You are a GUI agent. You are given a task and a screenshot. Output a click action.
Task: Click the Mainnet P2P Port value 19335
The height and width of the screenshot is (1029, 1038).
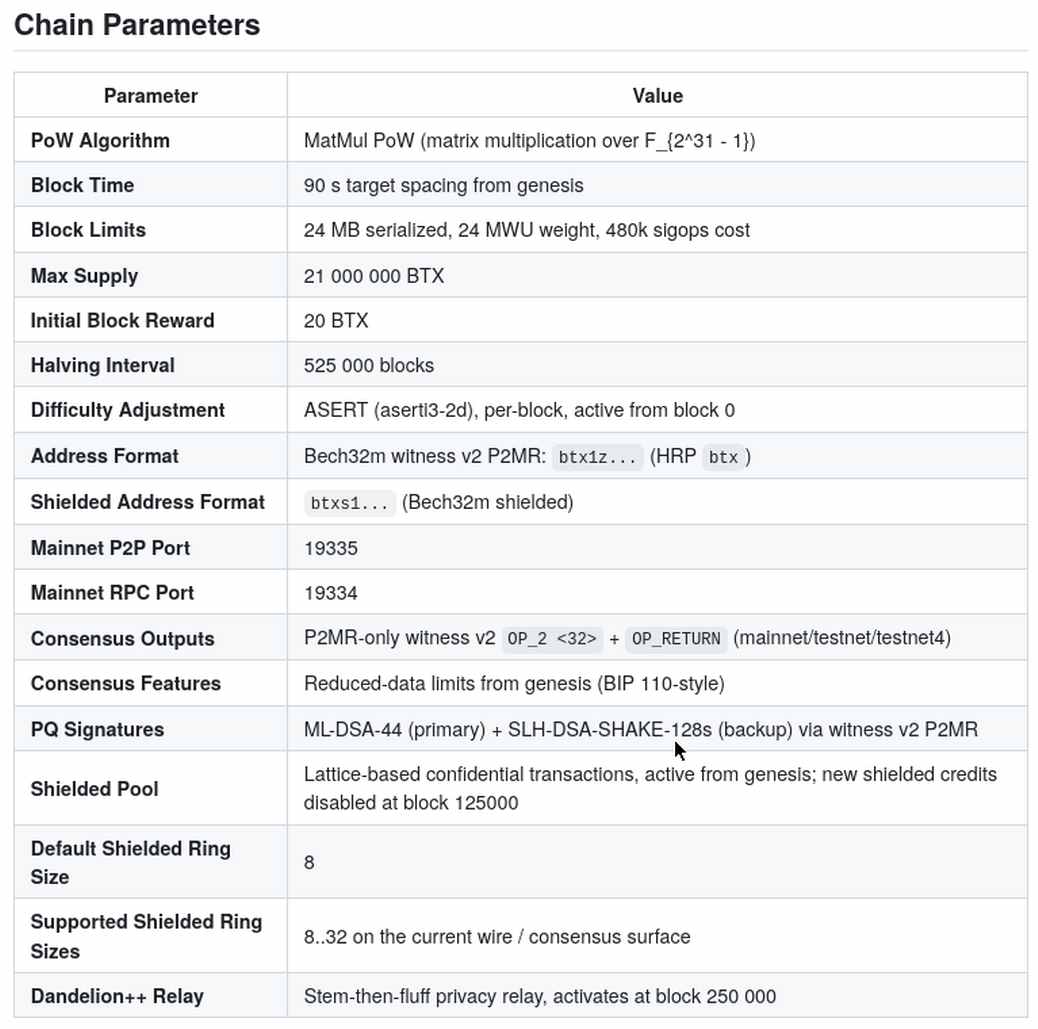(x=331, y=548)
